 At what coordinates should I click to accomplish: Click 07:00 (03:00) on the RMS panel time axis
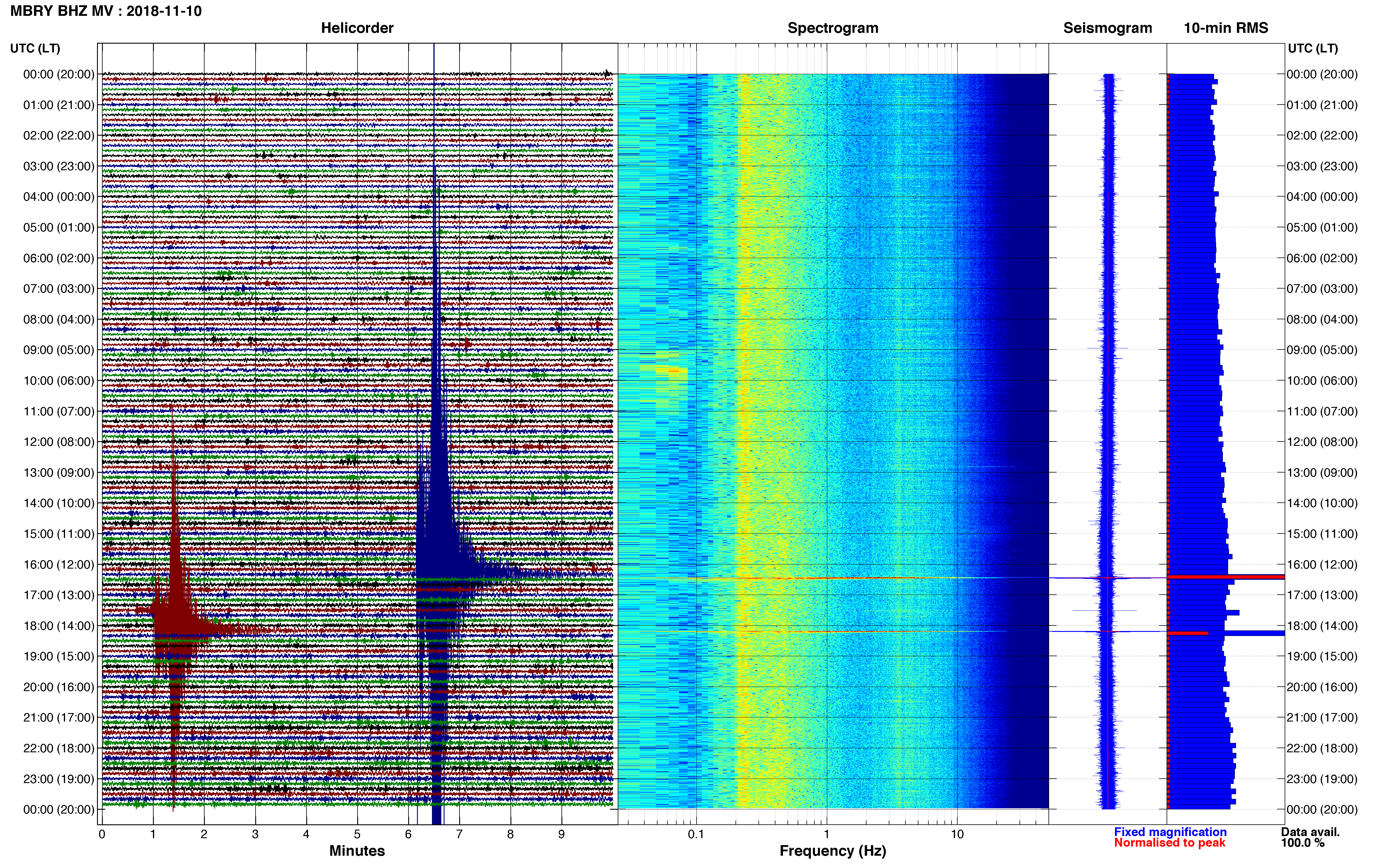tap(1322, 289)
